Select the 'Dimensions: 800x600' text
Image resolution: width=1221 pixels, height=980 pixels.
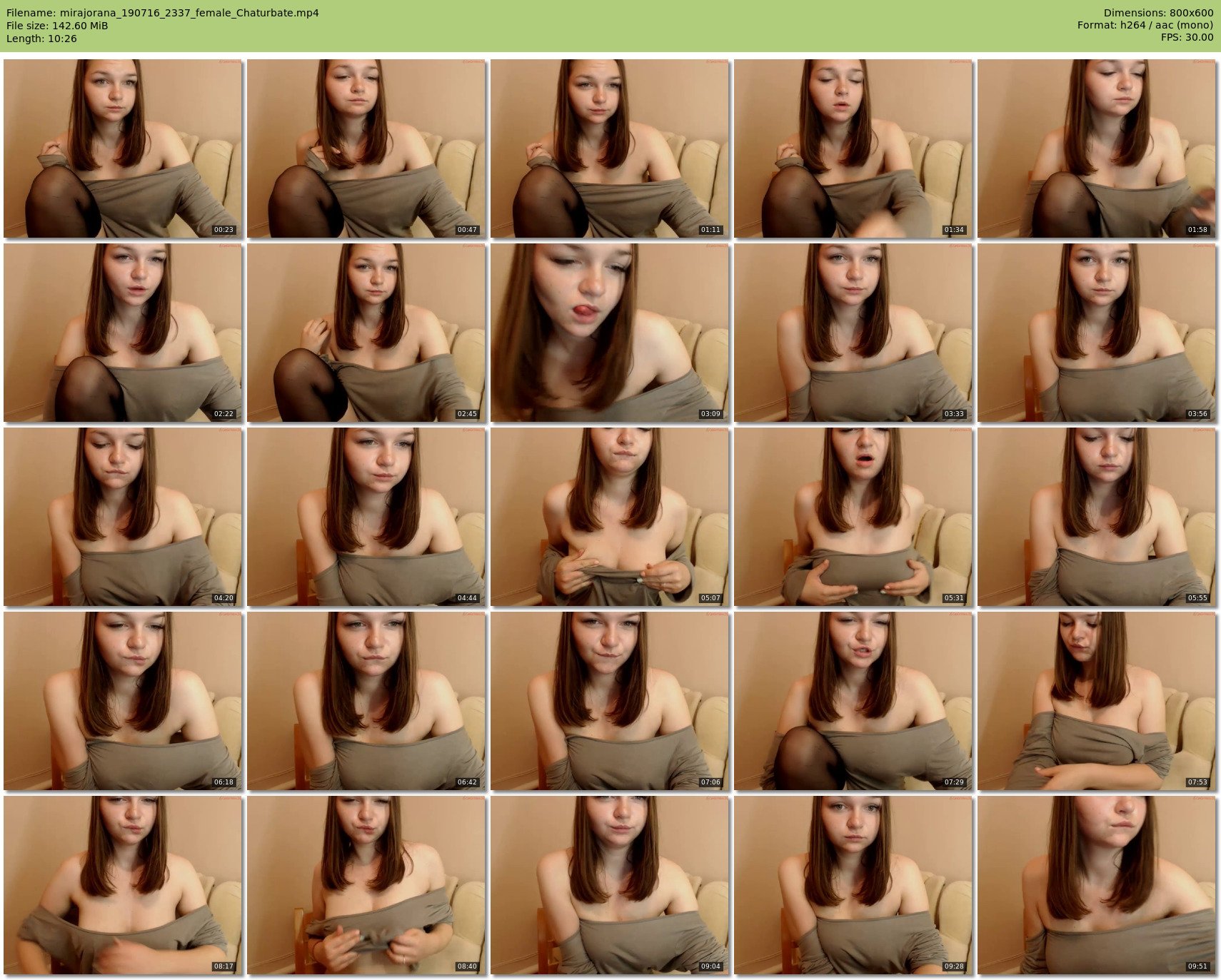coord(1158,13)
